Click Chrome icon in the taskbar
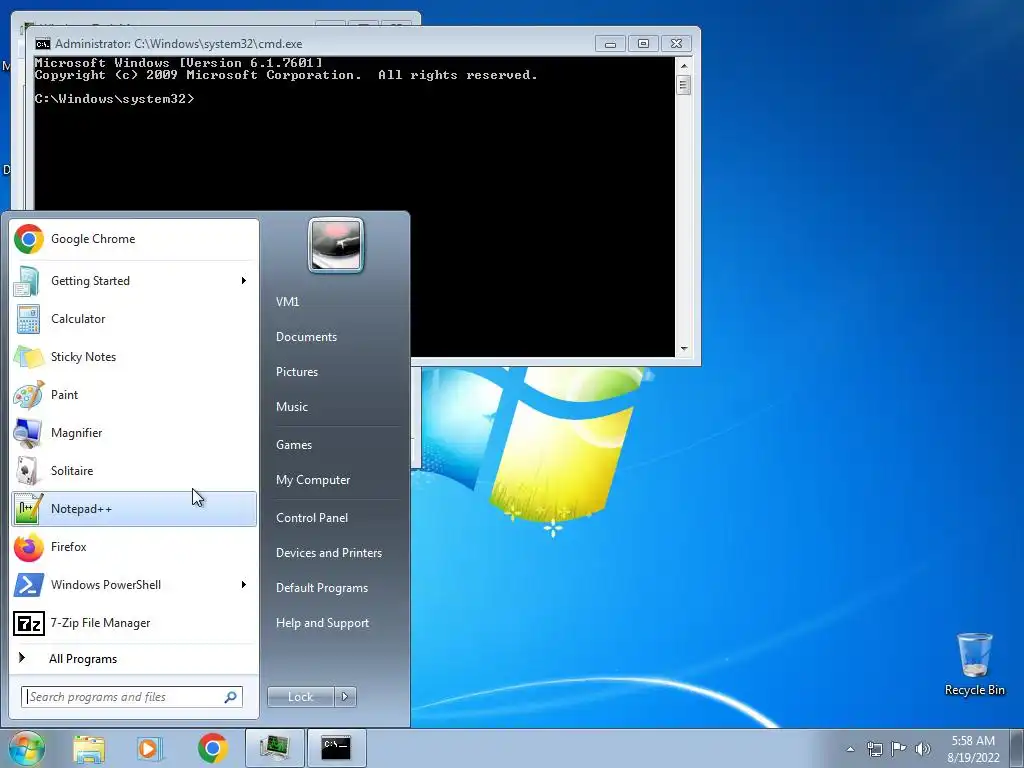 (x=212, y=748)
